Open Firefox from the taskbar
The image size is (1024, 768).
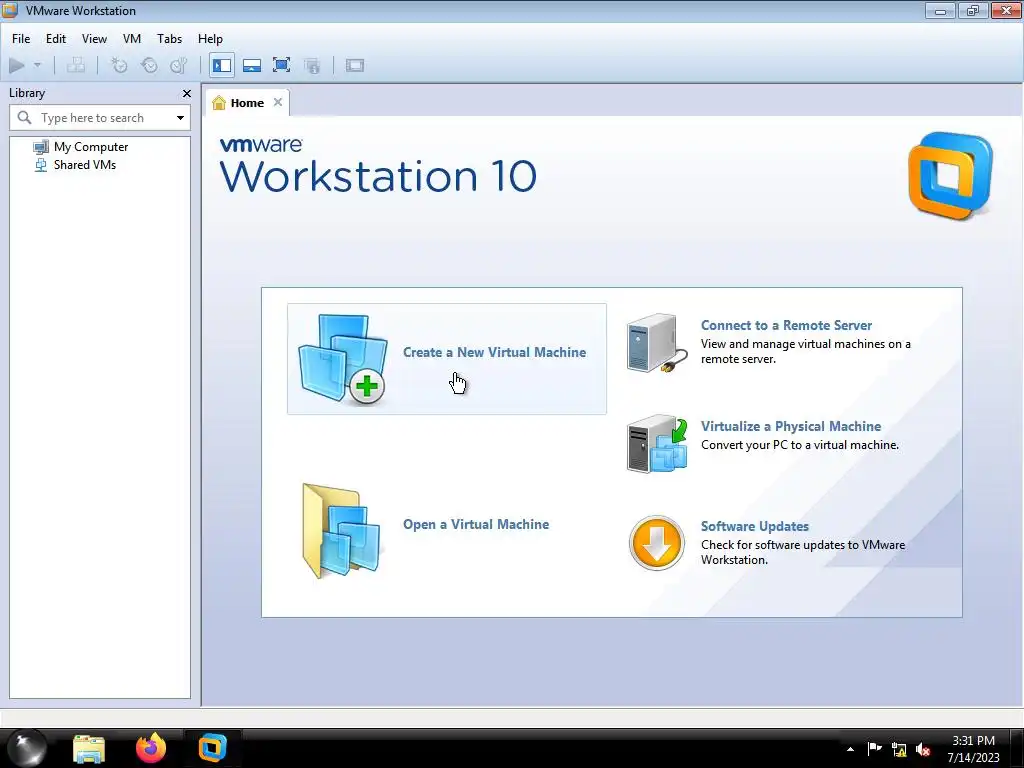click(151, 748)
